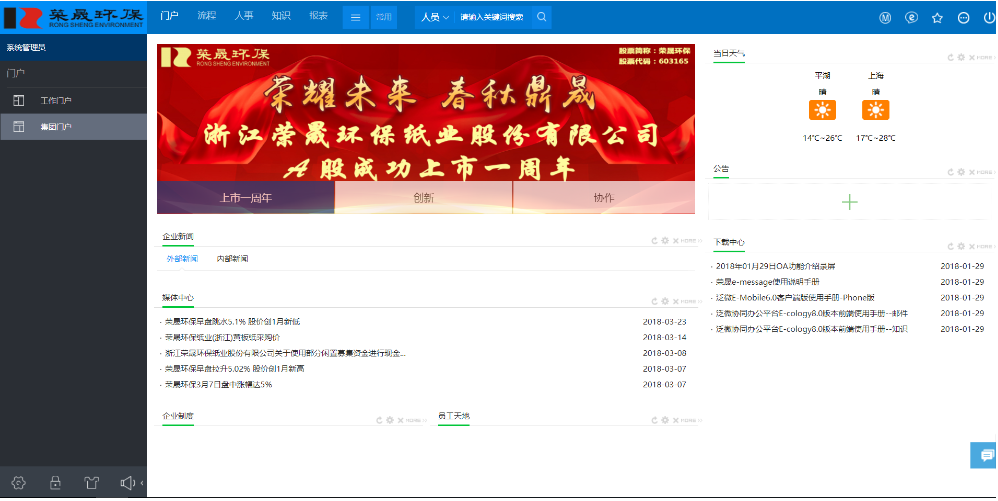Click the power logout icon

(x=989, y=18)
